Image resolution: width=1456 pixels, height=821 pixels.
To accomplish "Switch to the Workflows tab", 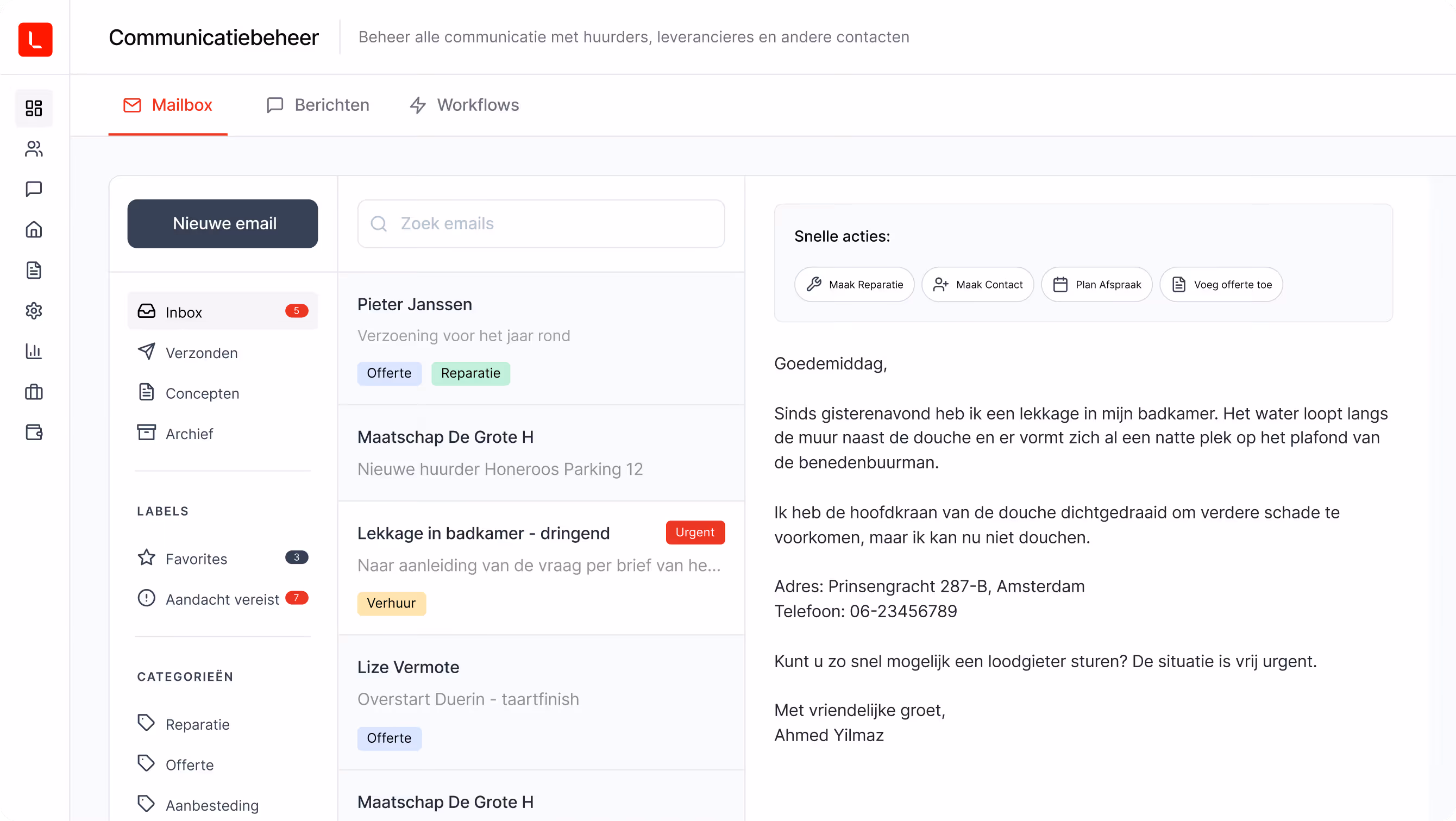I will pos(464,105).
